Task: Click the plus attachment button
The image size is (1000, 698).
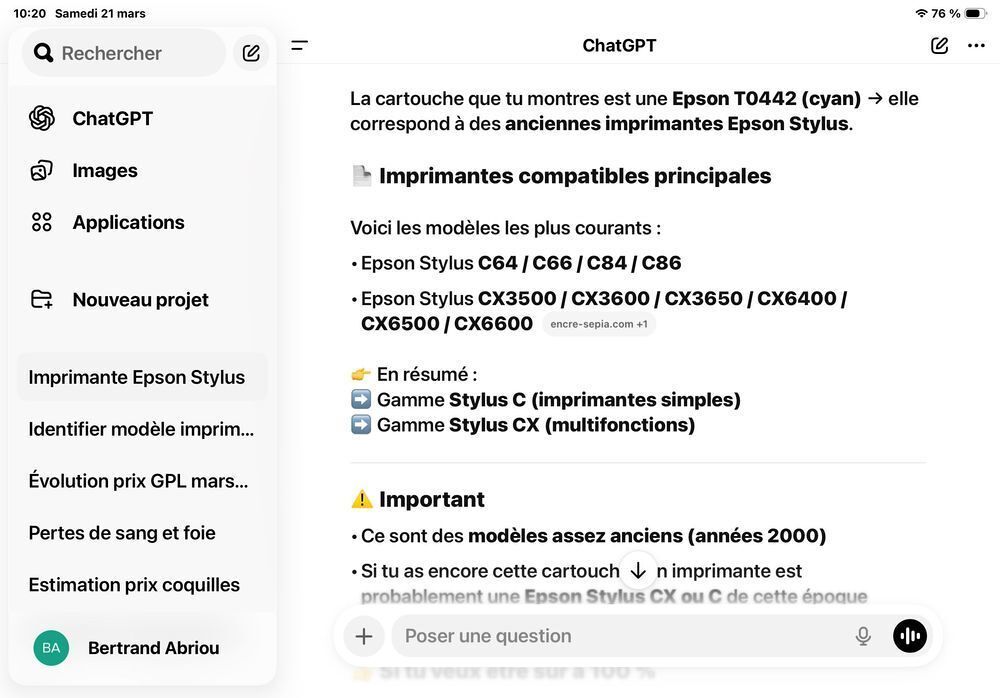Action: (364, 636)
